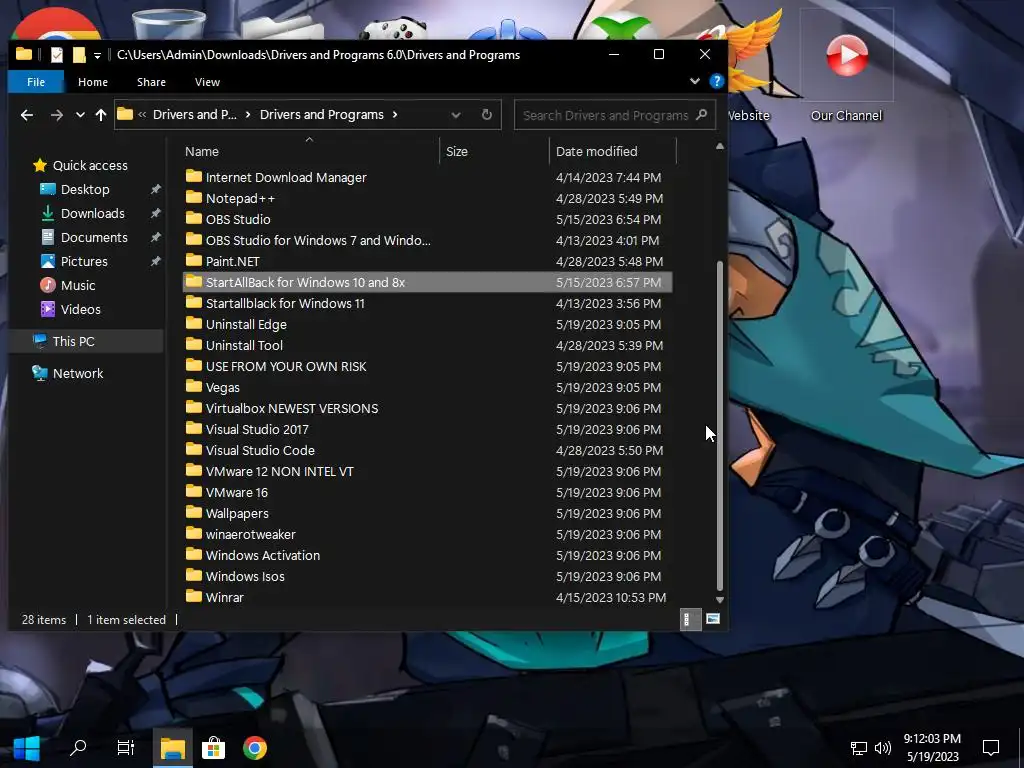1024x768 pixels.
Task: Open Music in the navigation pane
Action: click(x=78, y=285)
